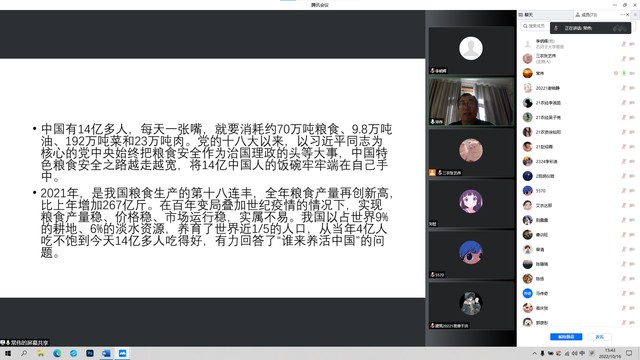Open the far-right panel menu above members list

(635, 15)
